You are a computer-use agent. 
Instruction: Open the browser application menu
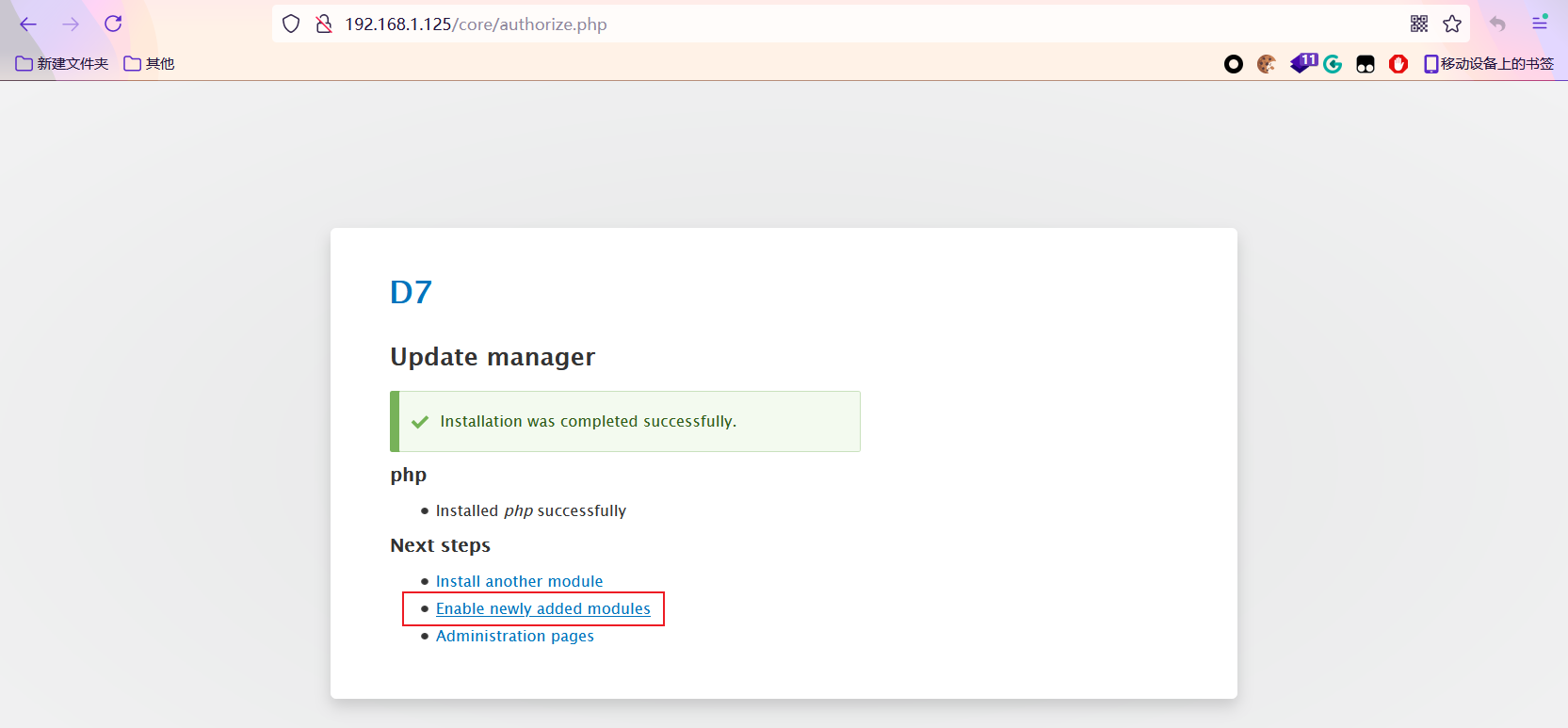(x=1540, y=24)
